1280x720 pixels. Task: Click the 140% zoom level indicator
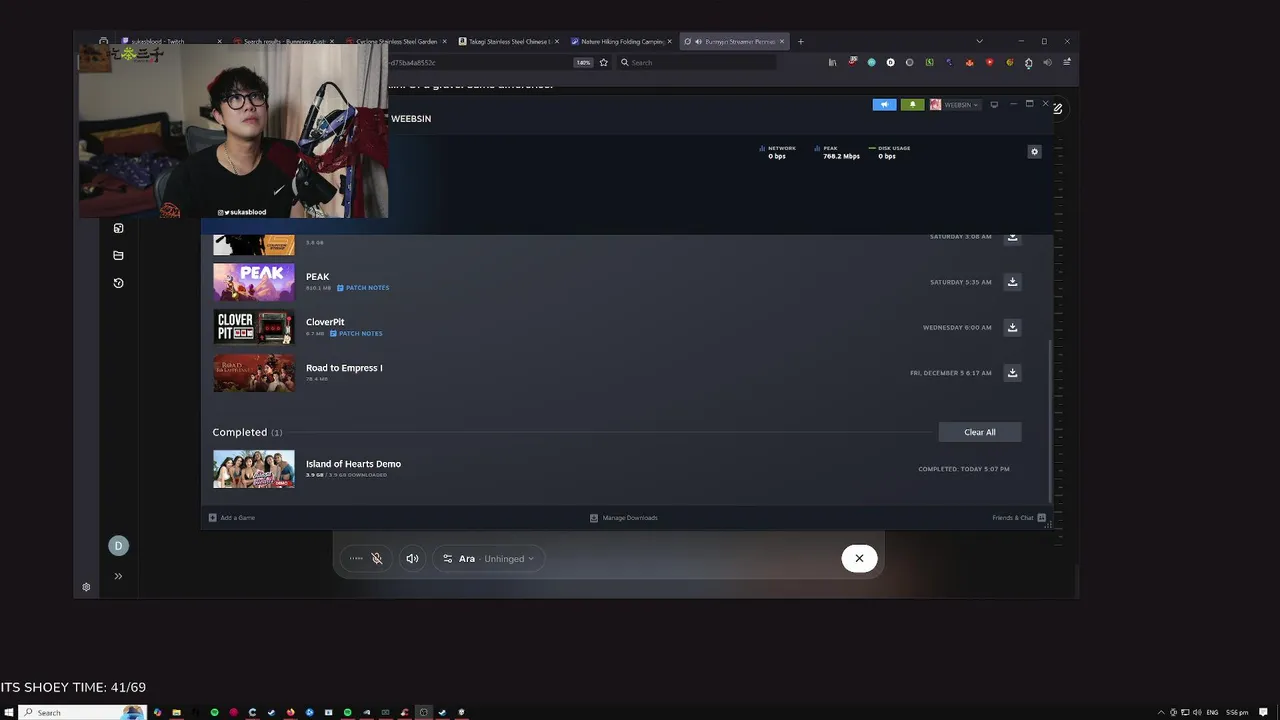583,62
